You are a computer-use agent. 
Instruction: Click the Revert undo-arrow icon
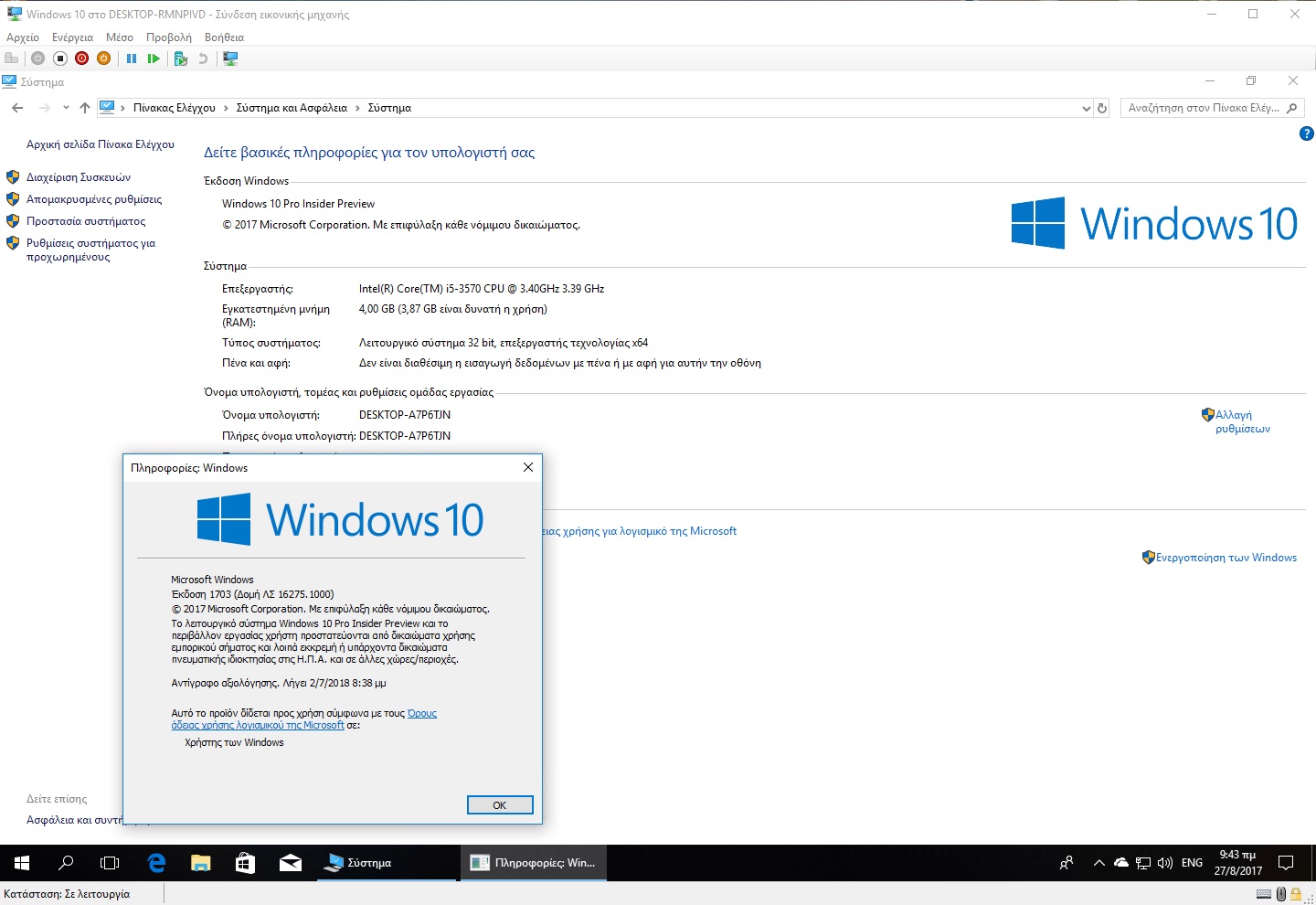203,59
